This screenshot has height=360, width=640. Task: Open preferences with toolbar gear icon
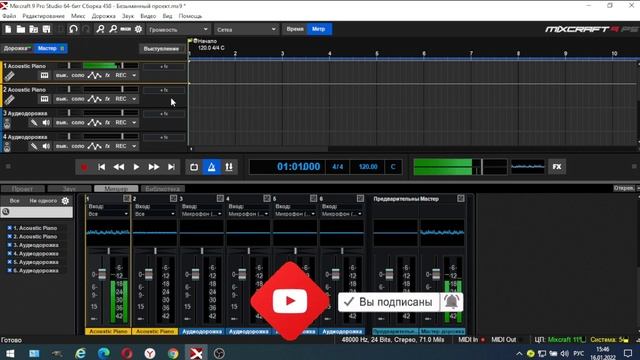(x=139, y=29)
